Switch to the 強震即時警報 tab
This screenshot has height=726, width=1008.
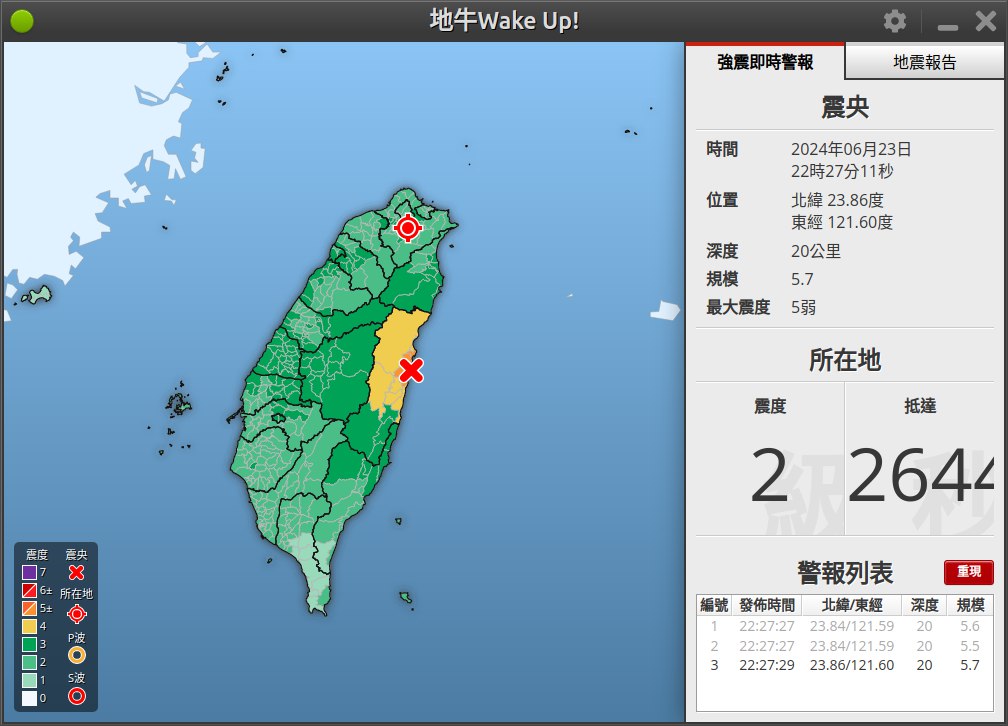coord(765,62)
